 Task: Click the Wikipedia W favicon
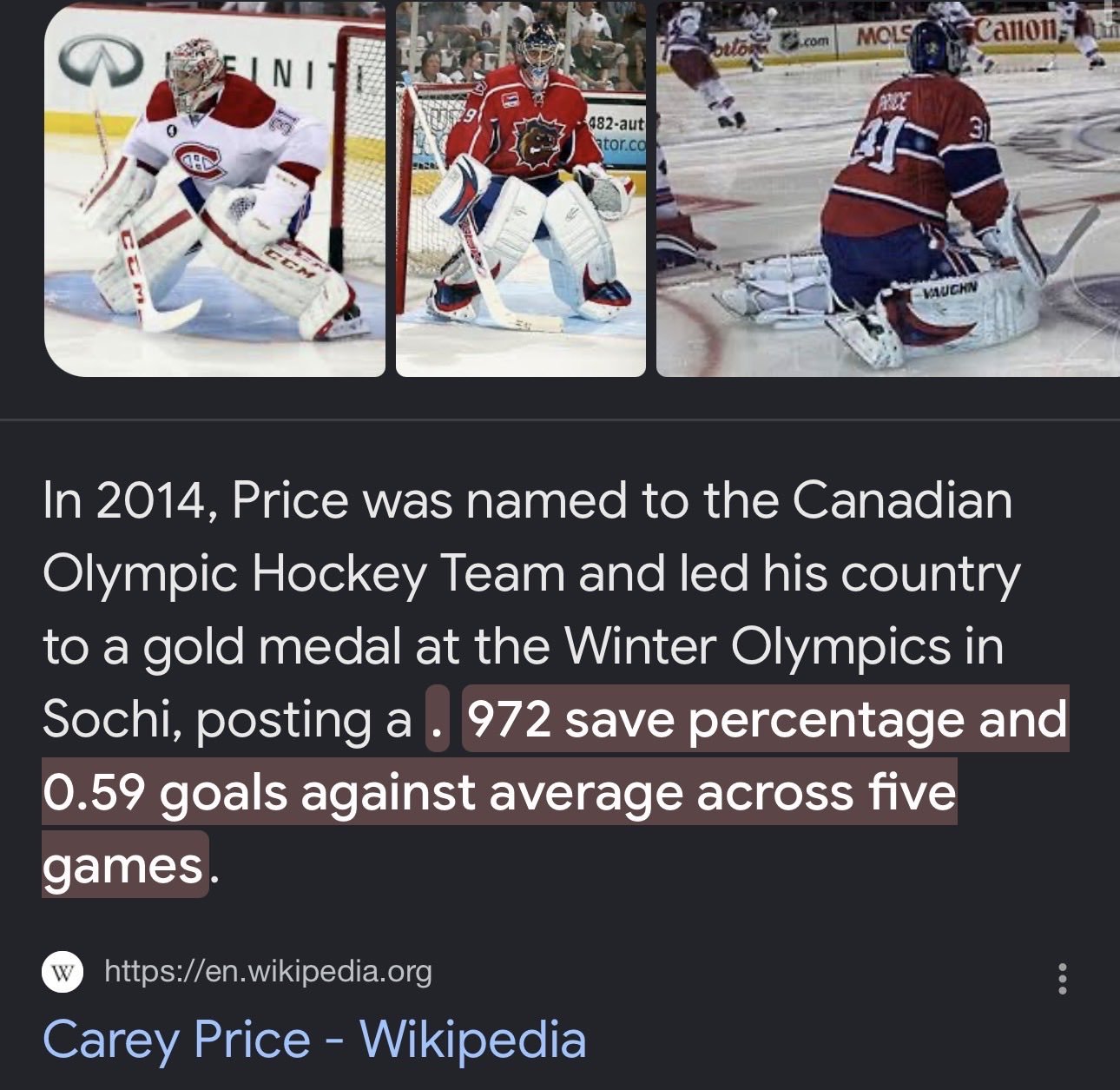pyautogui.click(x=63, y=972)
